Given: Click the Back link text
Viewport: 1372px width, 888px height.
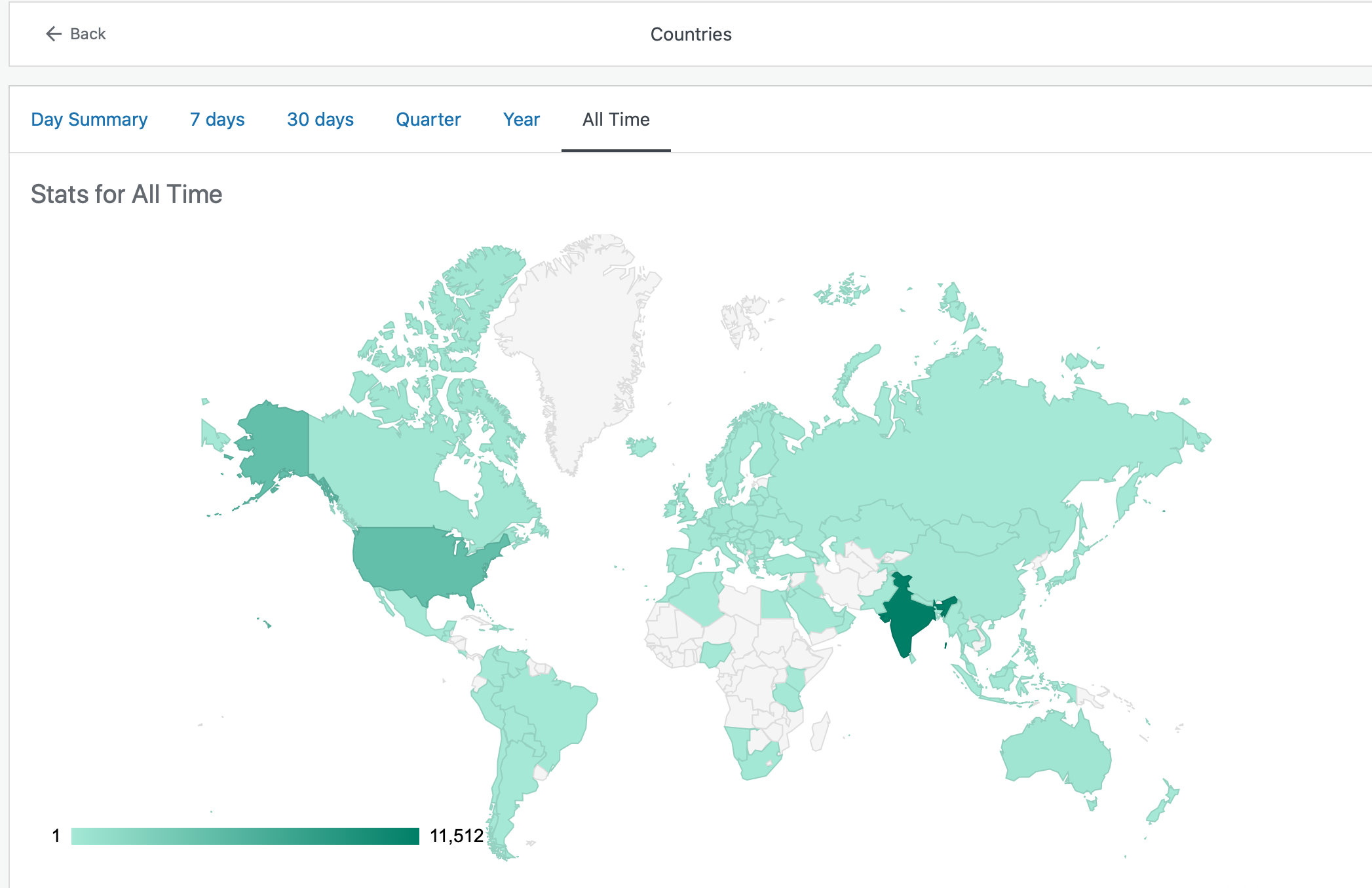Looking at the screenshot, I should 88,34.
